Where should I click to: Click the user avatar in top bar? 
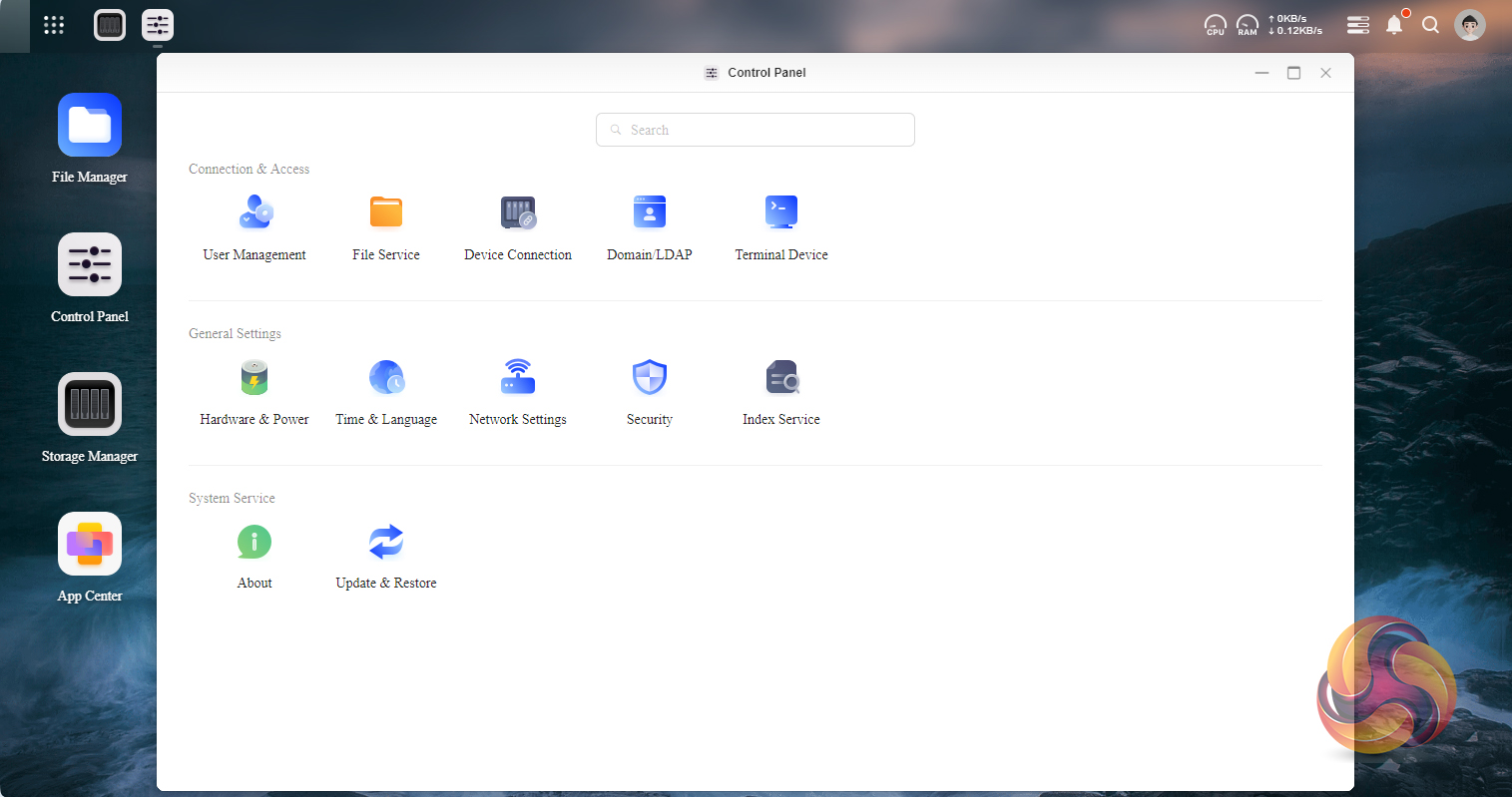tap(1469, 25)
